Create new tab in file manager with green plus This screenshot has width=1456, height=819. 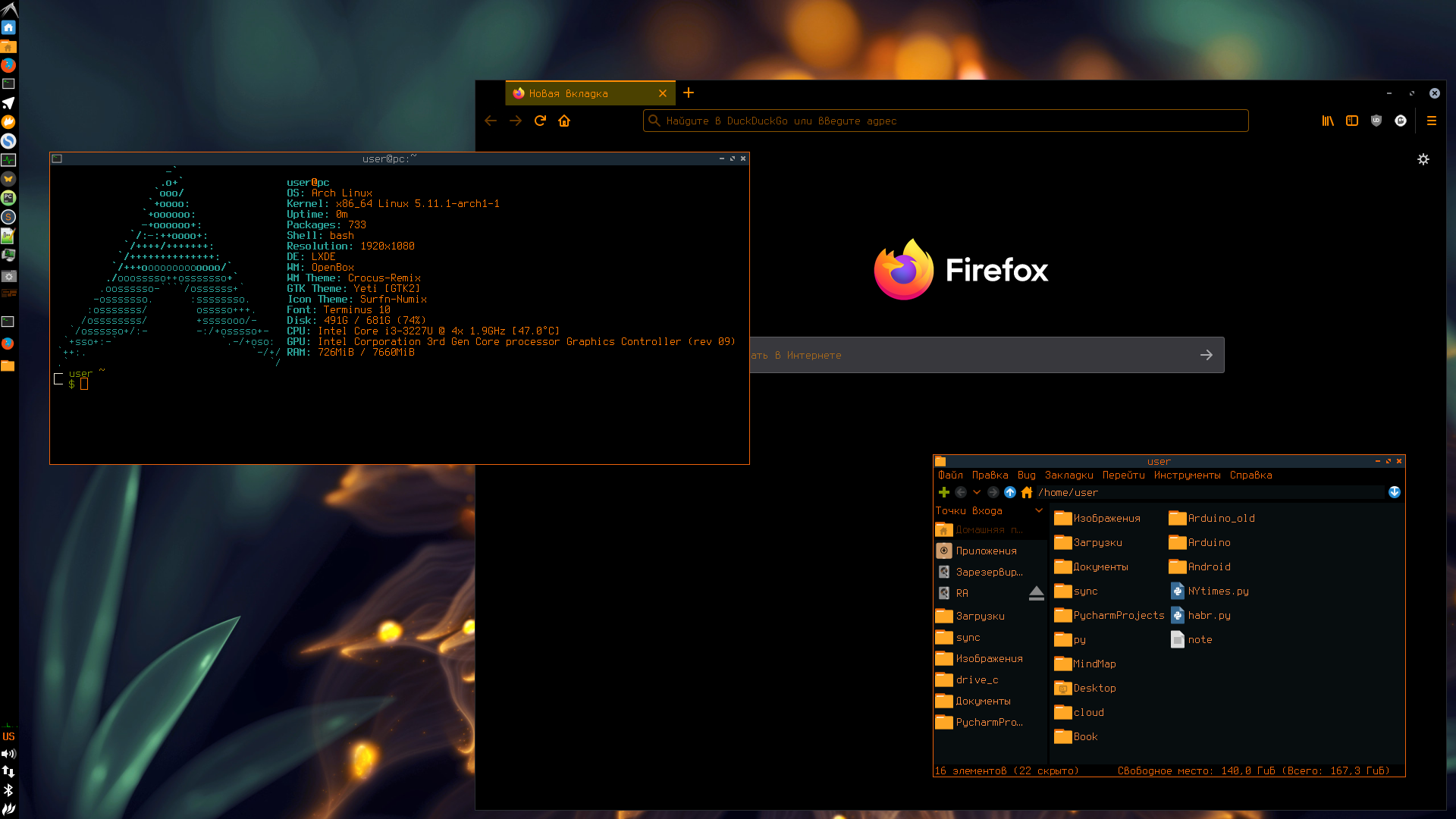[944, 492]
